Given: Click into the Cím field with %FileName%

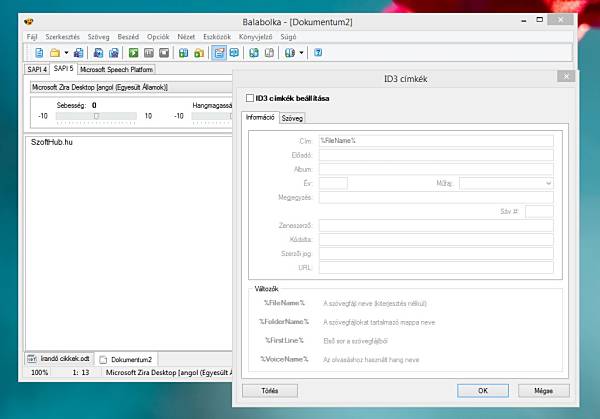Looking at the screenshot, I should 436,141.
